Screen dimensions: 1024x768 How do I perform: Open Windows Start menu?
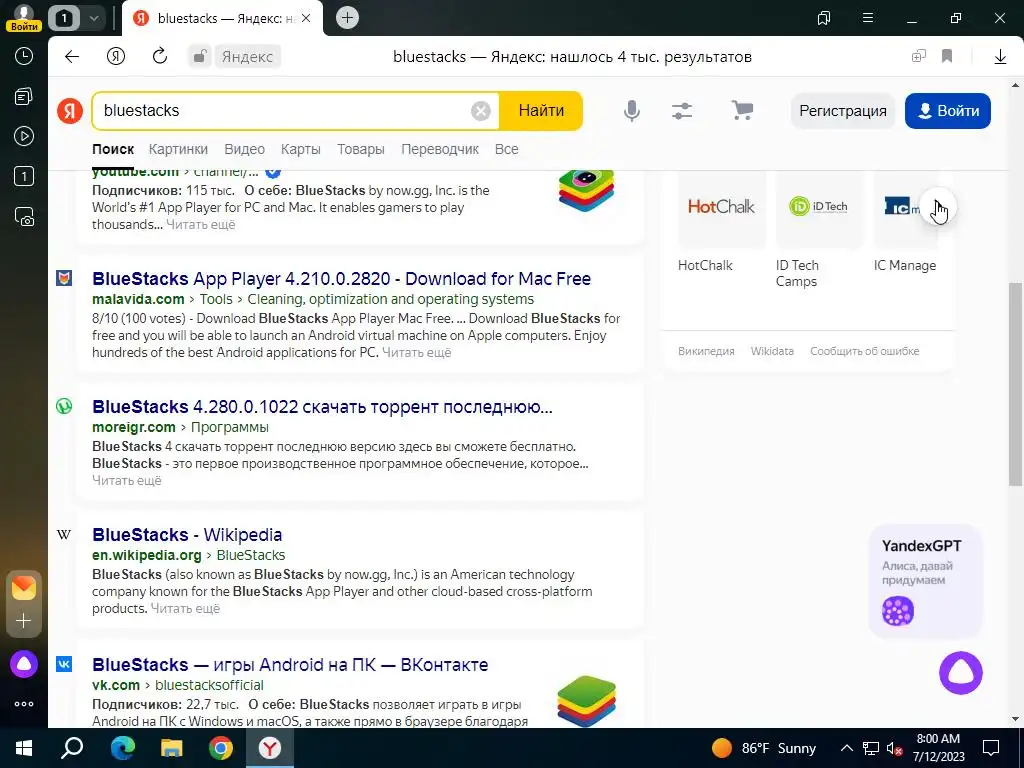coord(24,748)
